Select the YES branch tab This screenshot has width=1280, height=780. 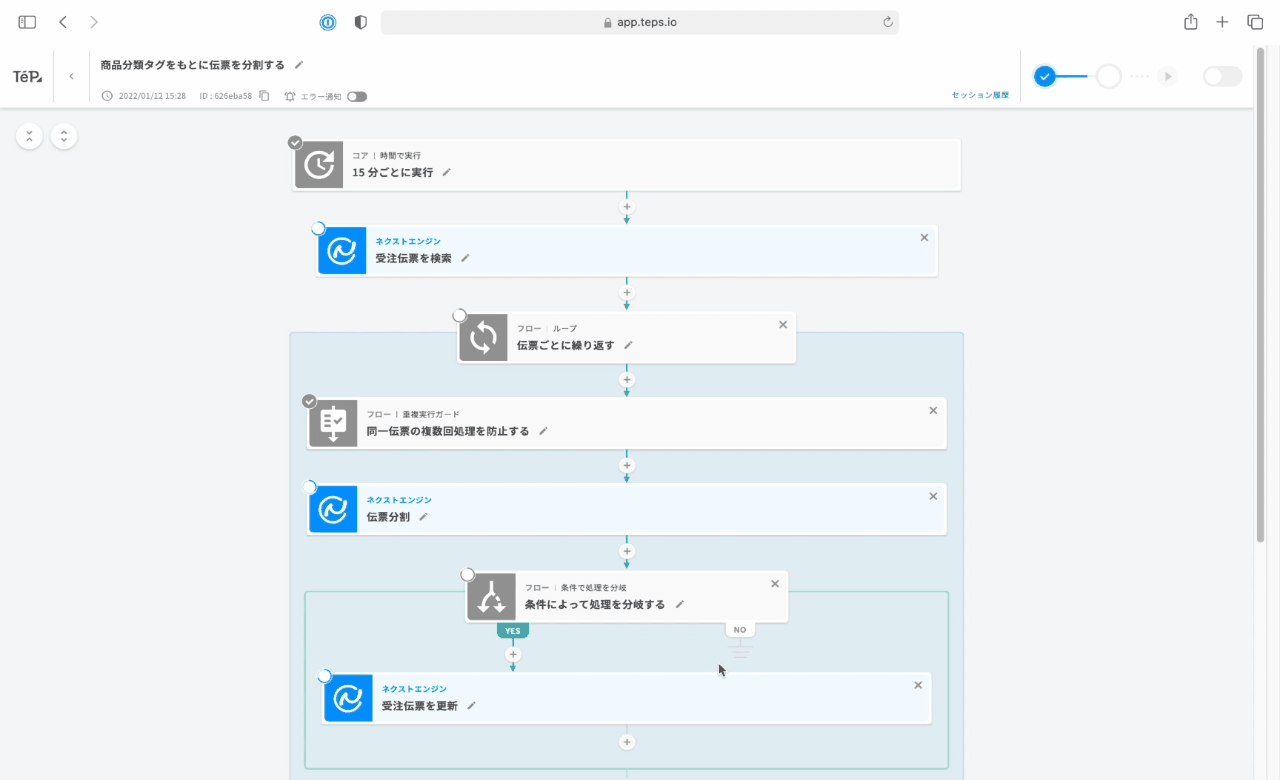click(513, 630)
